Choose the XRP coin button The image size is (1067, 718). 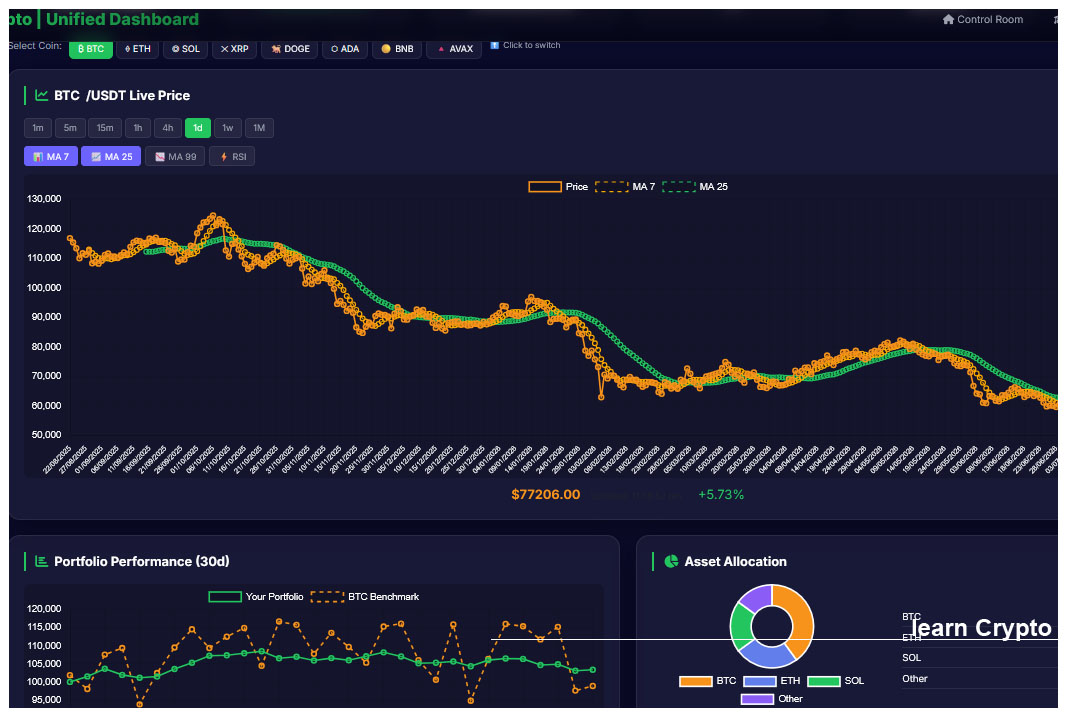(x=234, y=49)
